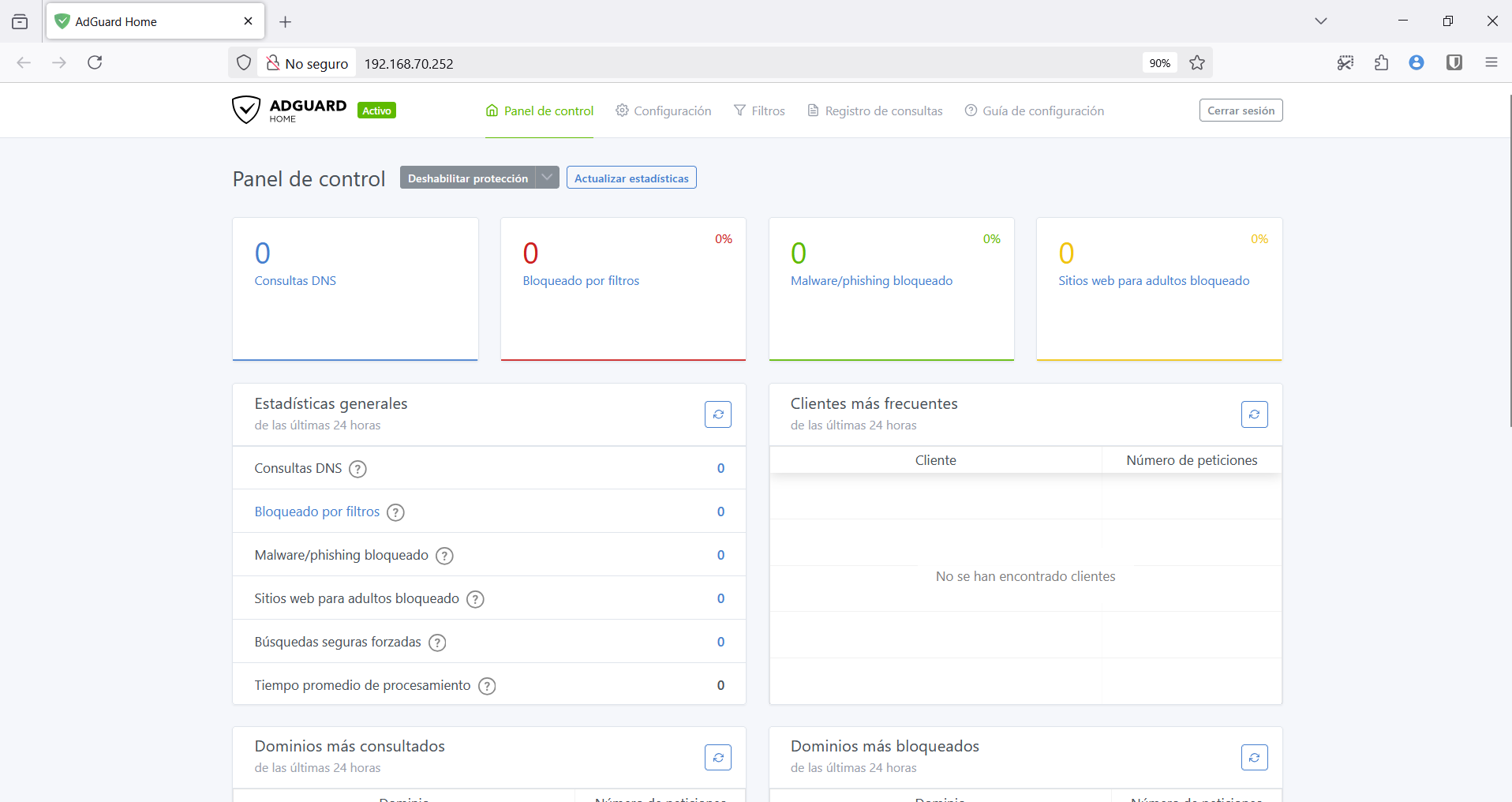This screenshot has height=802, width=1512.
Task: Bookmark this page with the star icon
Action: (1197, 63)
